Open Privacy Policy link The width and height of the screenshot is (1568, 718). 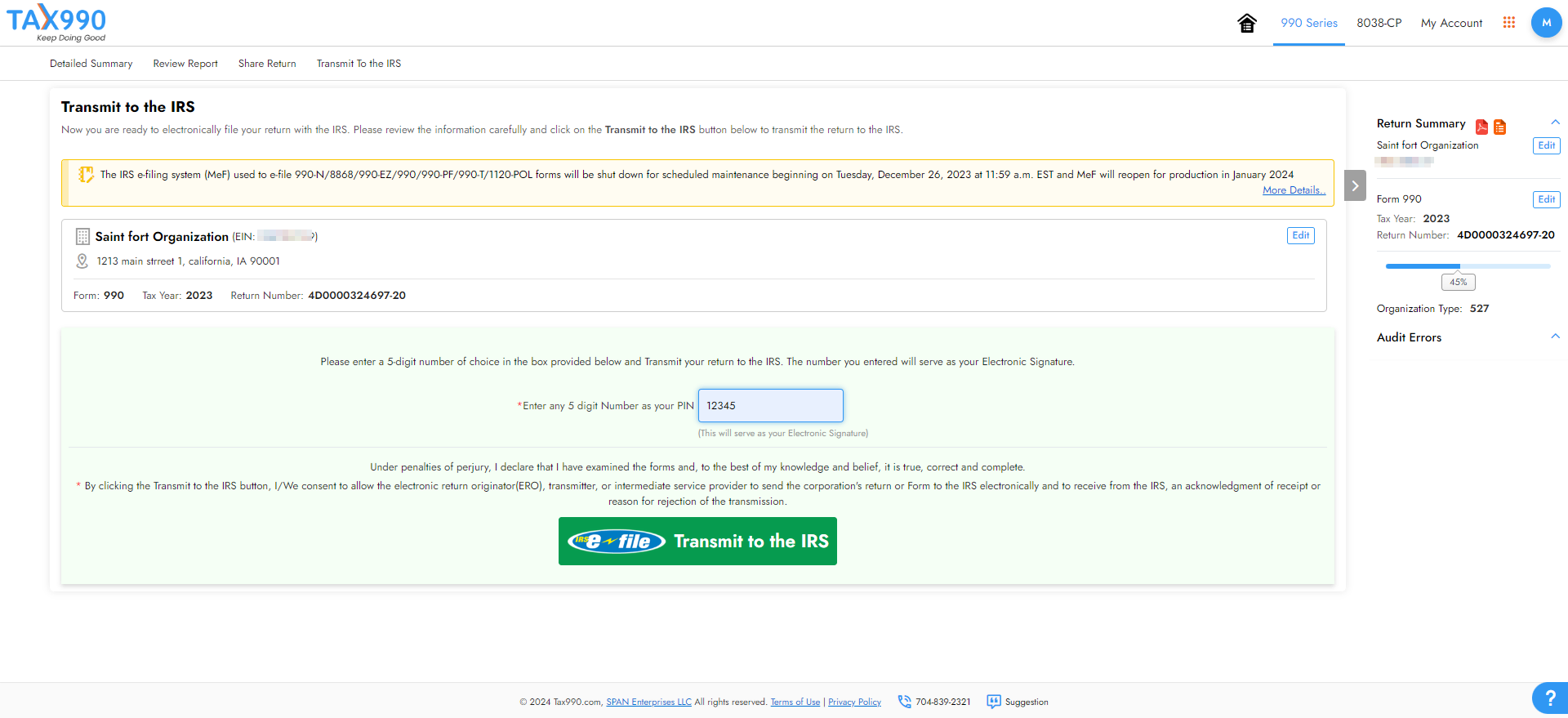(x=854, y=702)
